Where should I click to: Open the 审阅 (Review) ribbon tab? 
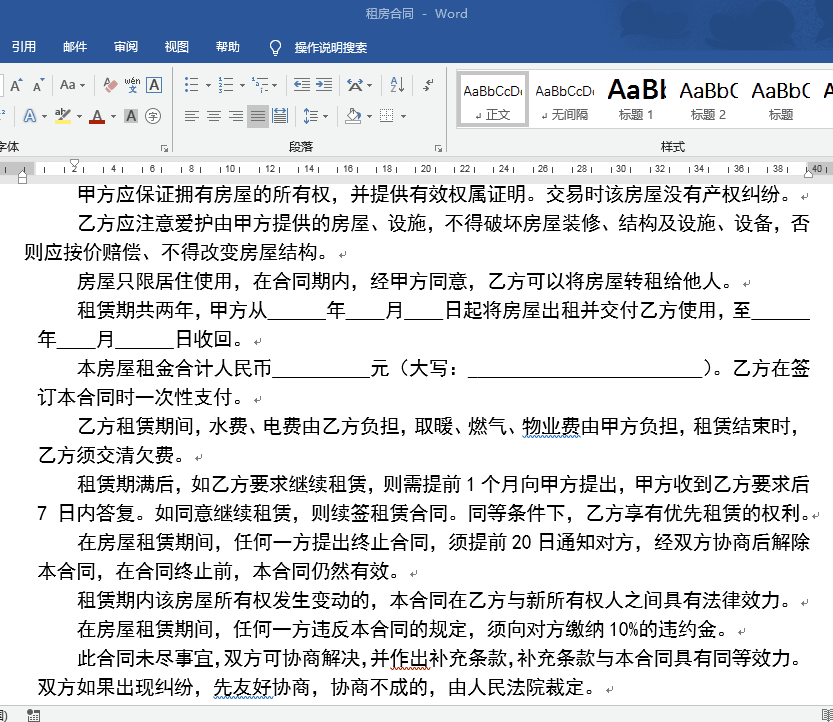coord(126,47)
